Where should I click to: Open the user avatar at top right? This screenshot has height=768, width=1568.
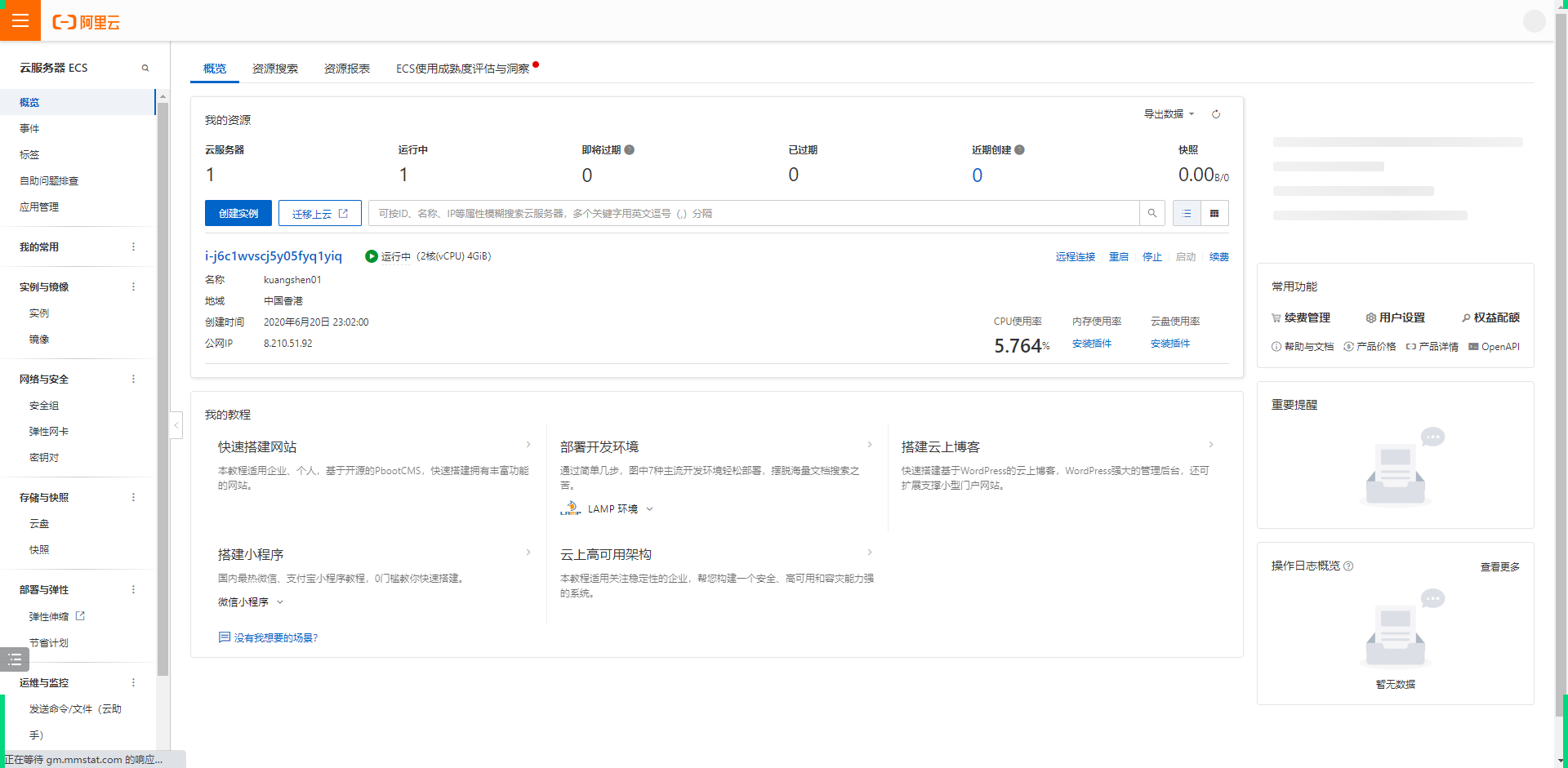point(1534,21)
